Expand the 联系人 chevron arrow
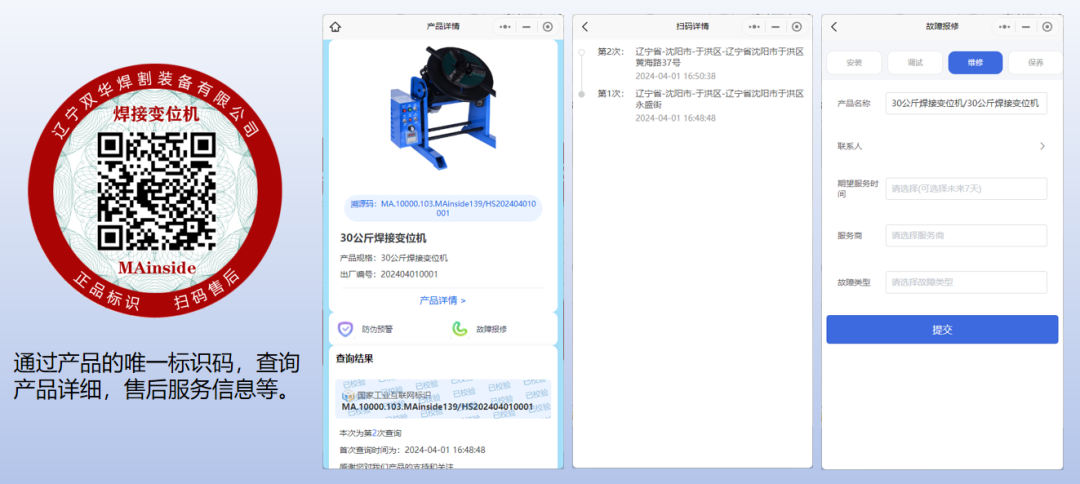Image resolution: width=1080 pixels, height=484 pixels. coord(1042,146)
